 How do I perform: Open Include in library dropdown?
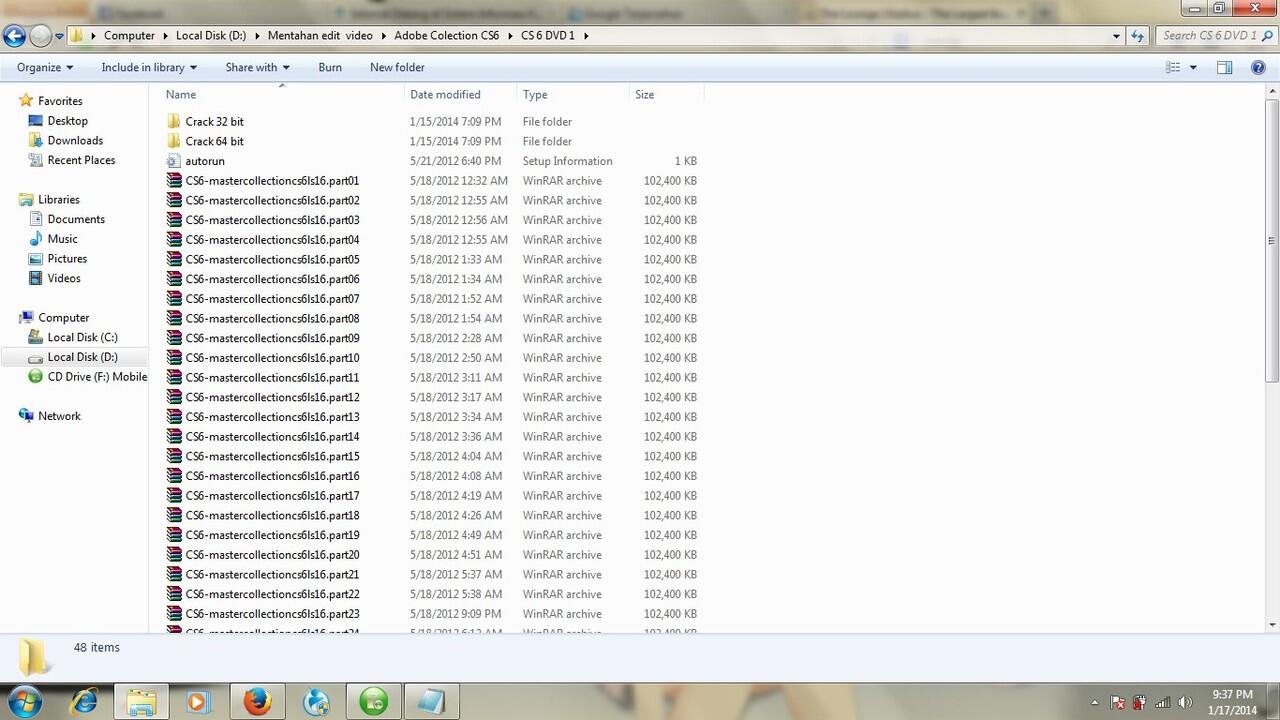click(149, 67)
